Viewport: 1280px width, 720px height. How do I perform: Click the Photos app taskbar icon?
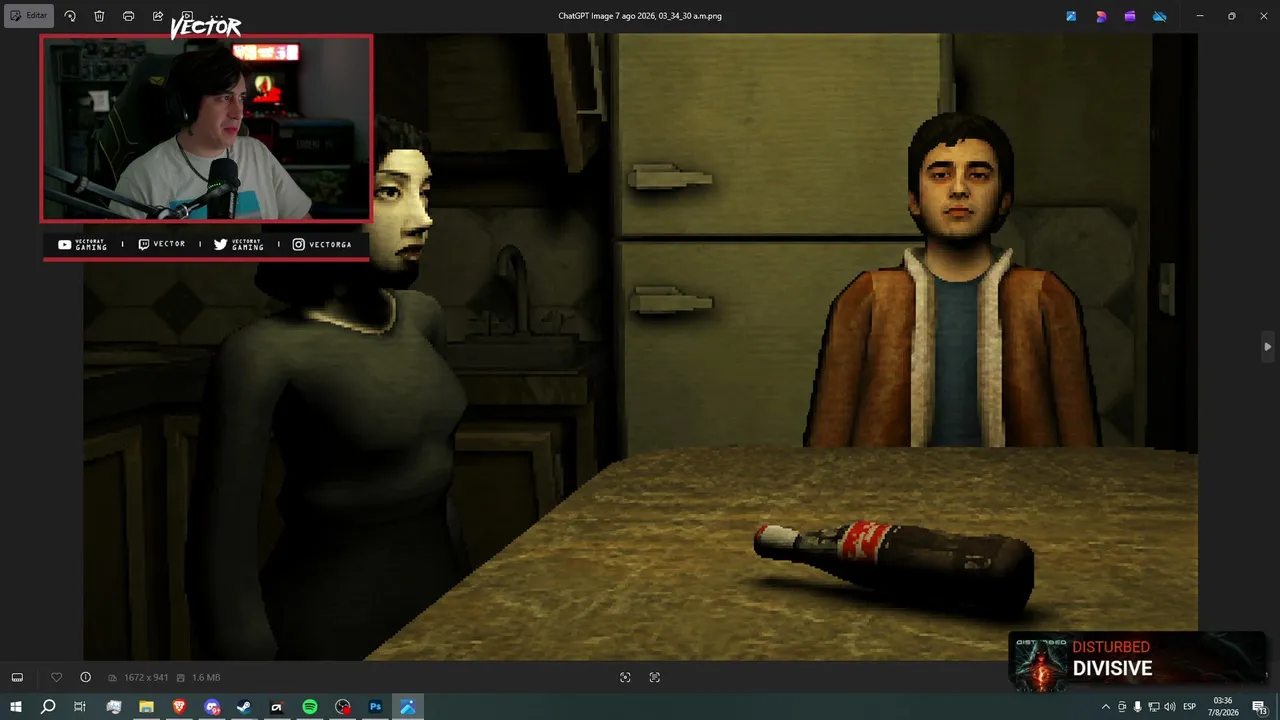tap(408, 707)
